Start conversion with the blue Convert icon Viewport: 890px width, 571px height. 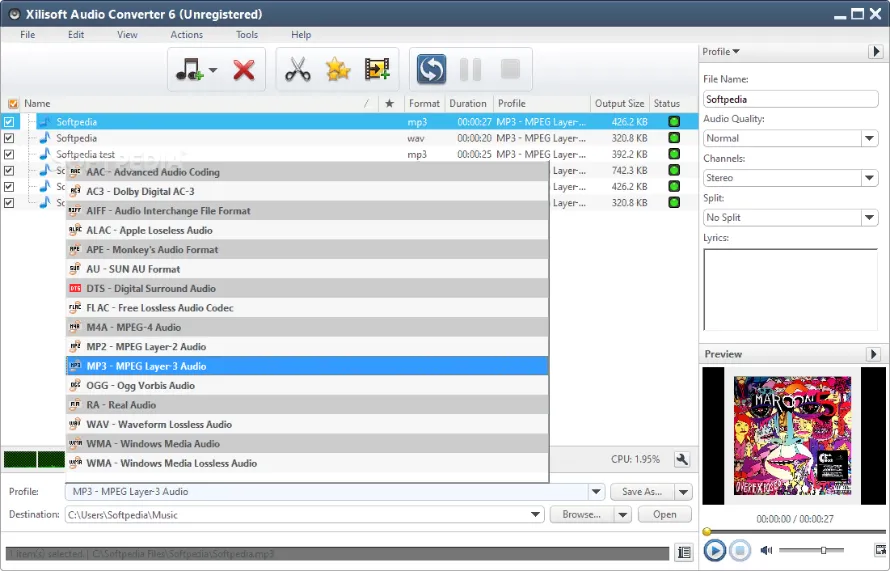[x=431, y=70]
